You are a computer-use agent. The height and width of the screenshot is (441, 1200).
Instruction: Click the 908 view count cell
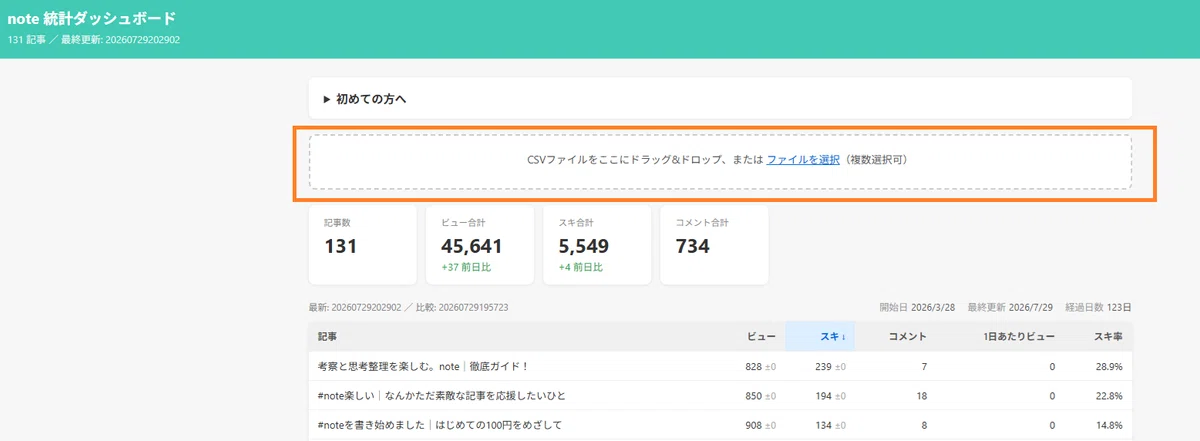[760, 425]
